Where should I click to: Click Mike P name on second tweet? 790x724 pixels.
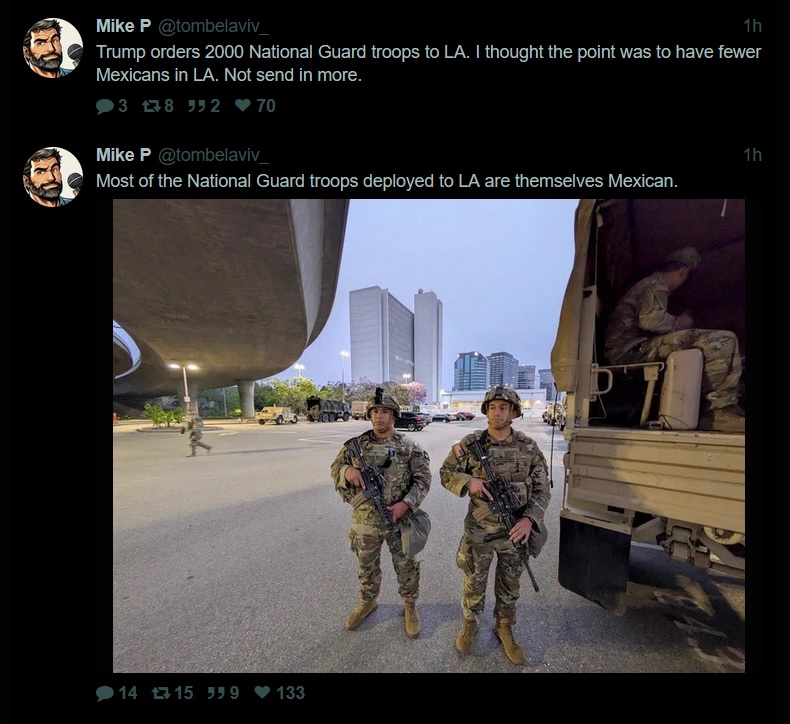(x=123, y=155)
